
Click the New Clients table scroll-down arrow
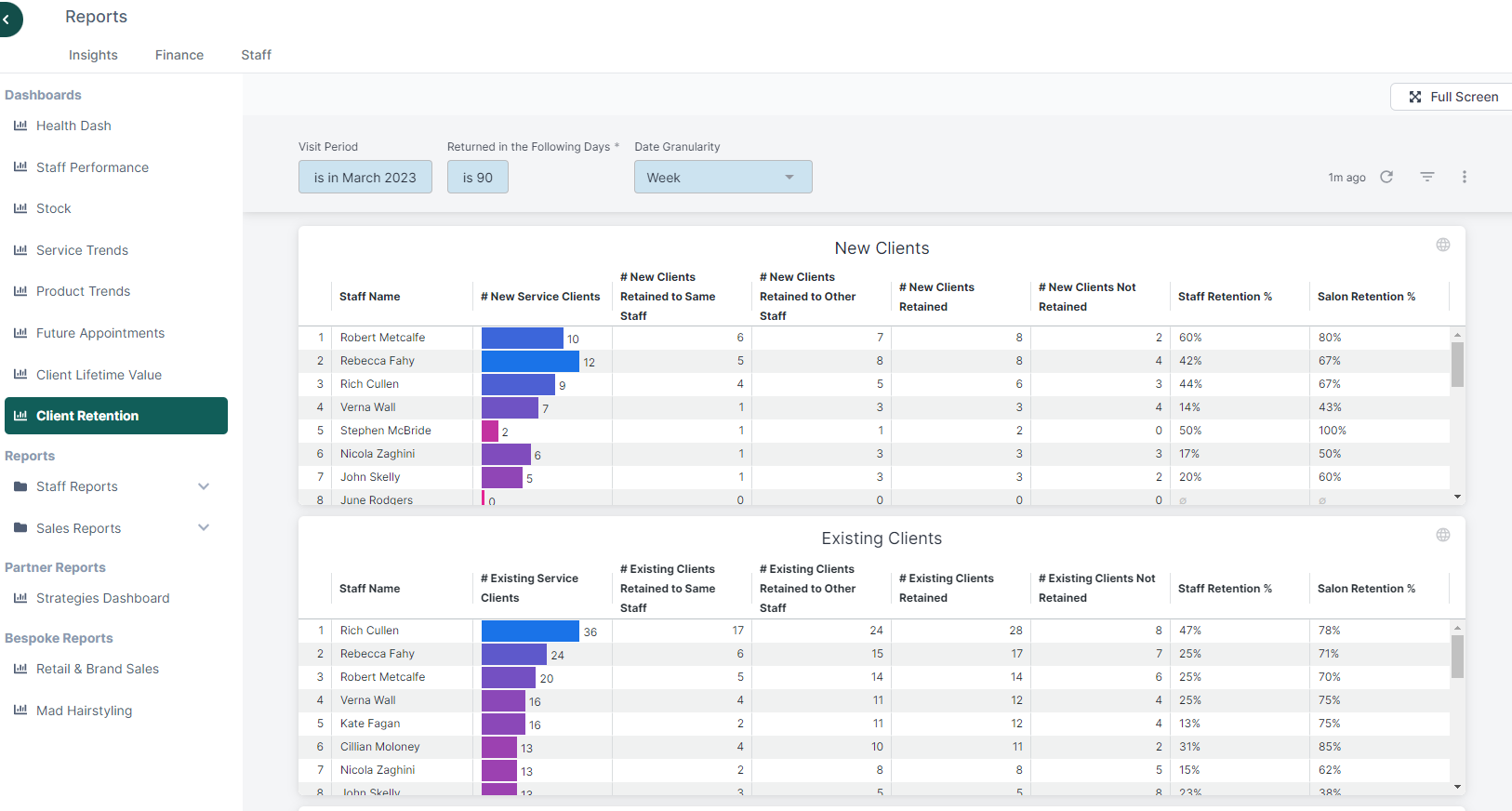1457,498
